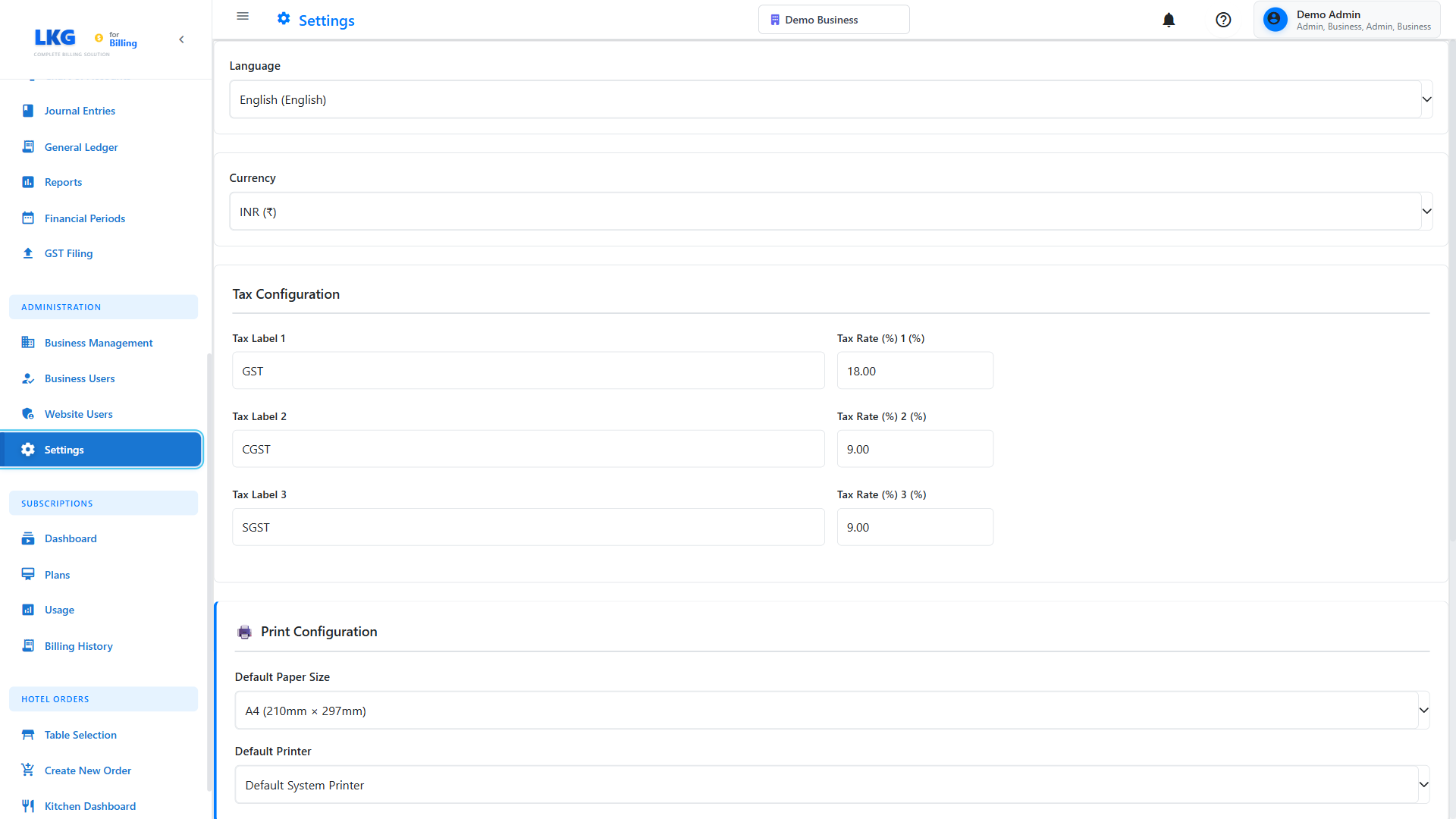Click the Tax Rate 1 field showing 18.00
This screenshot has width=1456, height=819.
click(915, 372)
